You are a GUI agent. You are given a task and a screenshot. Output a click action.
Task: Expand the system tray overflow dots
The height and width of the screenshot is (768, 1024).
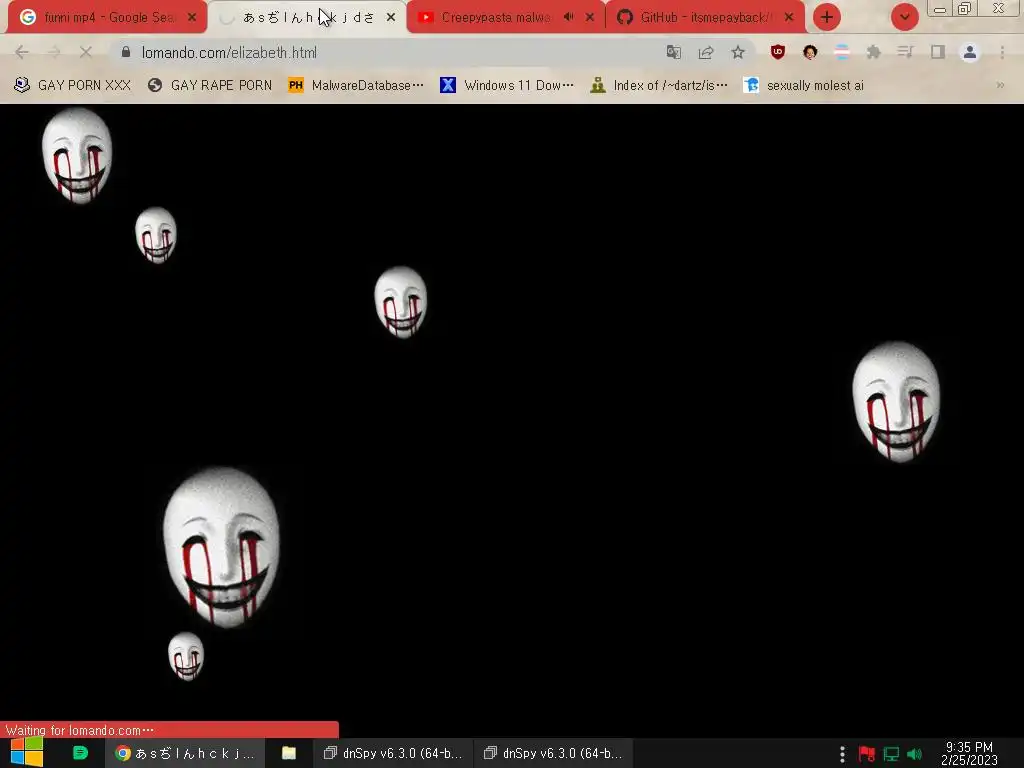tap(842, 754)
